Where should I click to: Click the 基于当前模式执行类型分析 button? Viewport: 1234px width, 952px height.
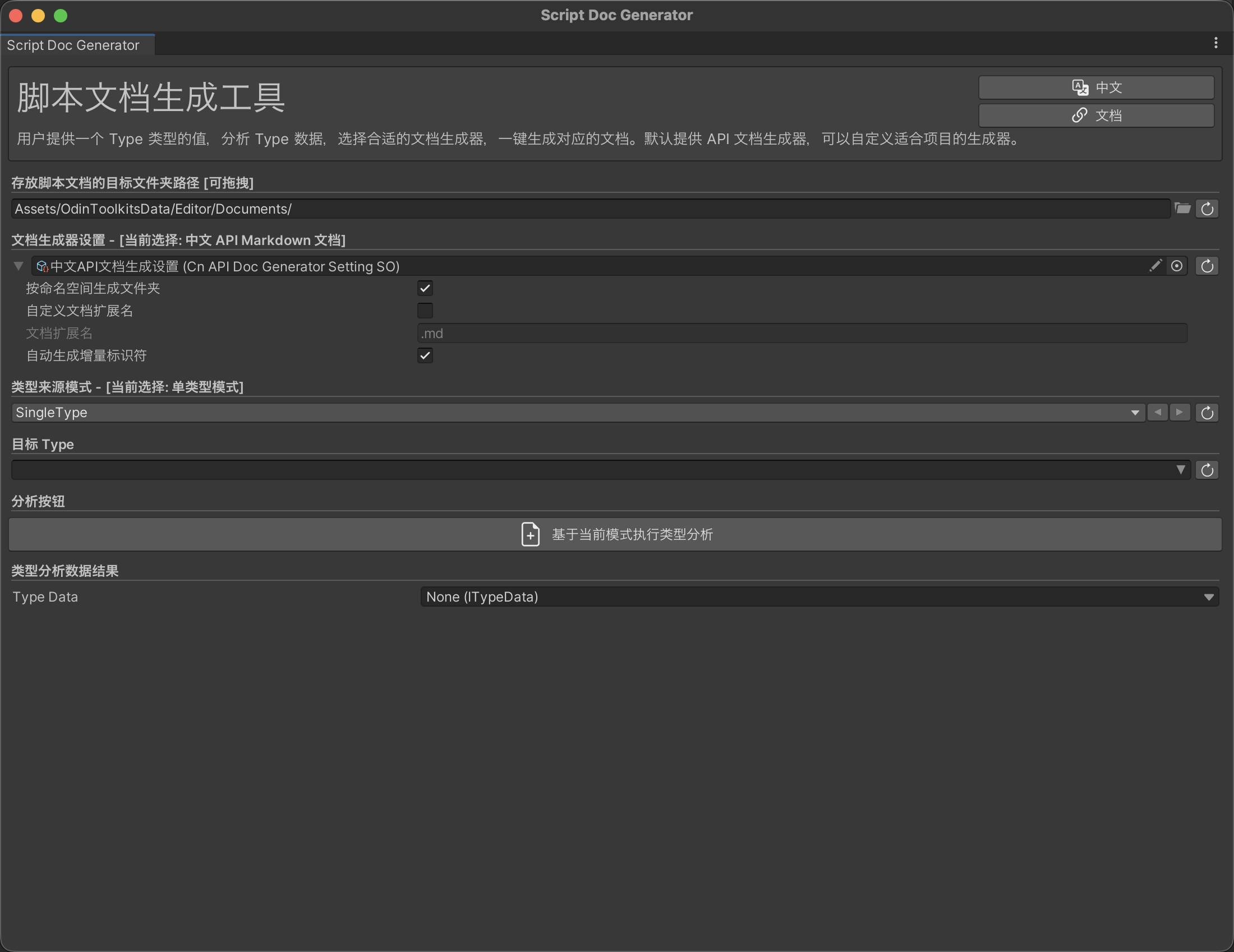pos(617,534)
